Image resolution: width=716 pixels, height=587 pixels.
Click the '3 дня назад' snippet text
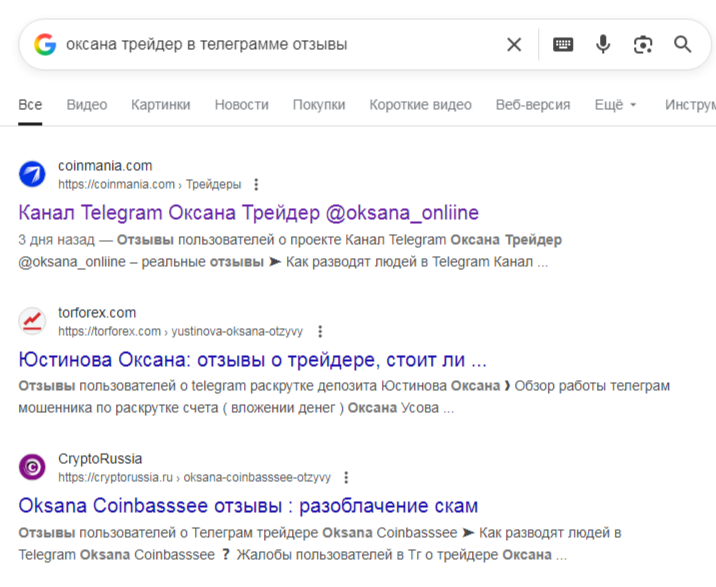[57, 240]
